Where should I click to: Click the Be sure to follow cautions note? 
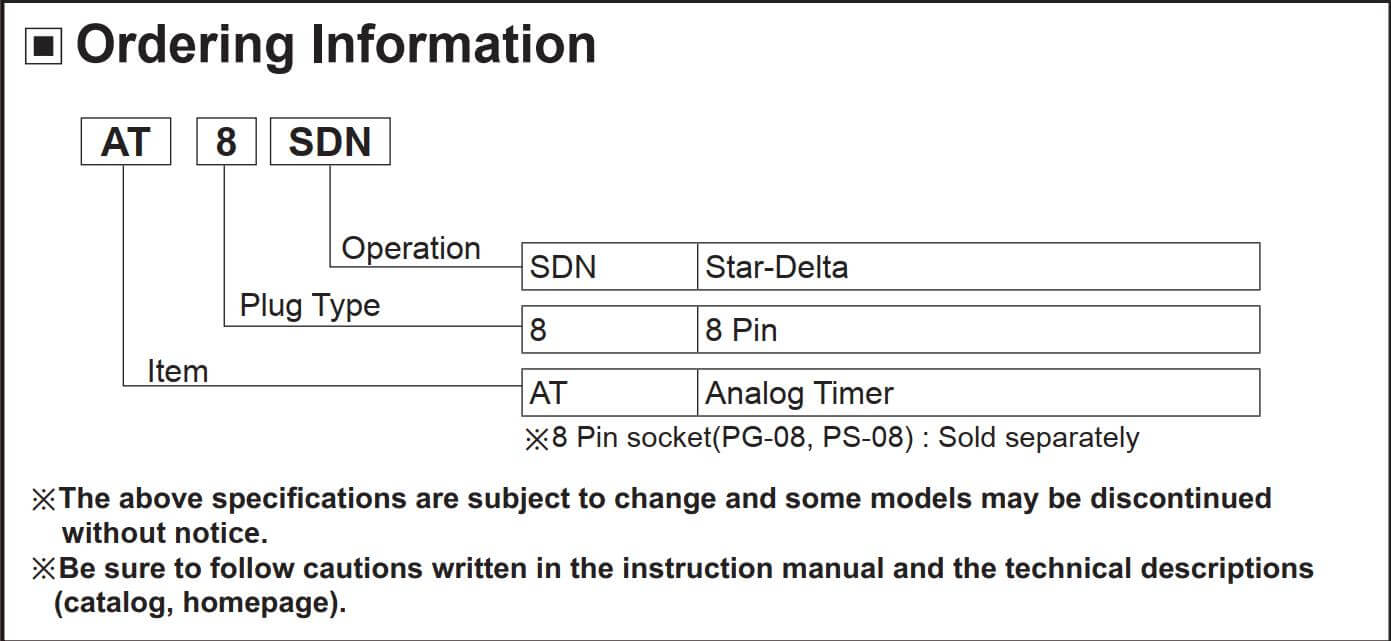(673, 586)
